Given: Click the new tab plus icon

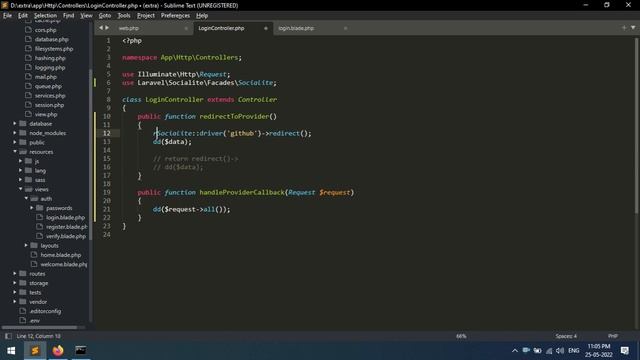Looking at the screenshot, I should (624, 28).
